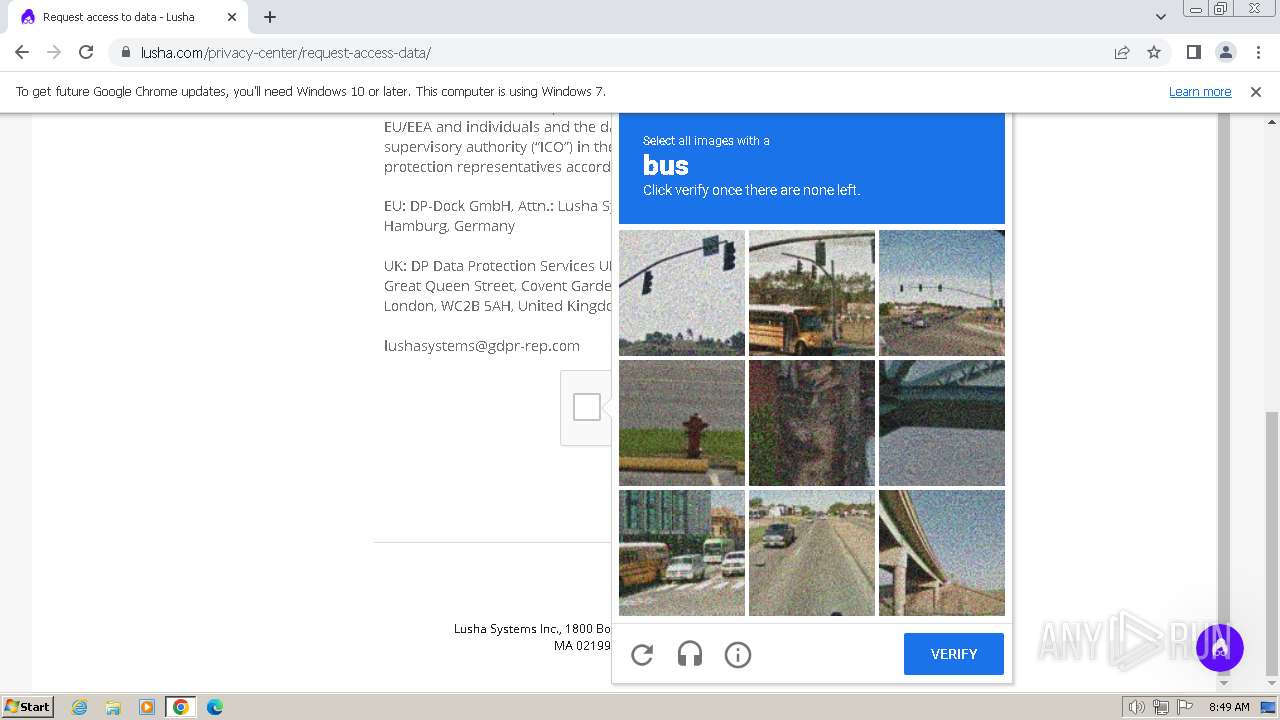The height and width of the screenshot is (720, 1280).
Task: Open the tab search dropdown arrow
Action: 1160,17
